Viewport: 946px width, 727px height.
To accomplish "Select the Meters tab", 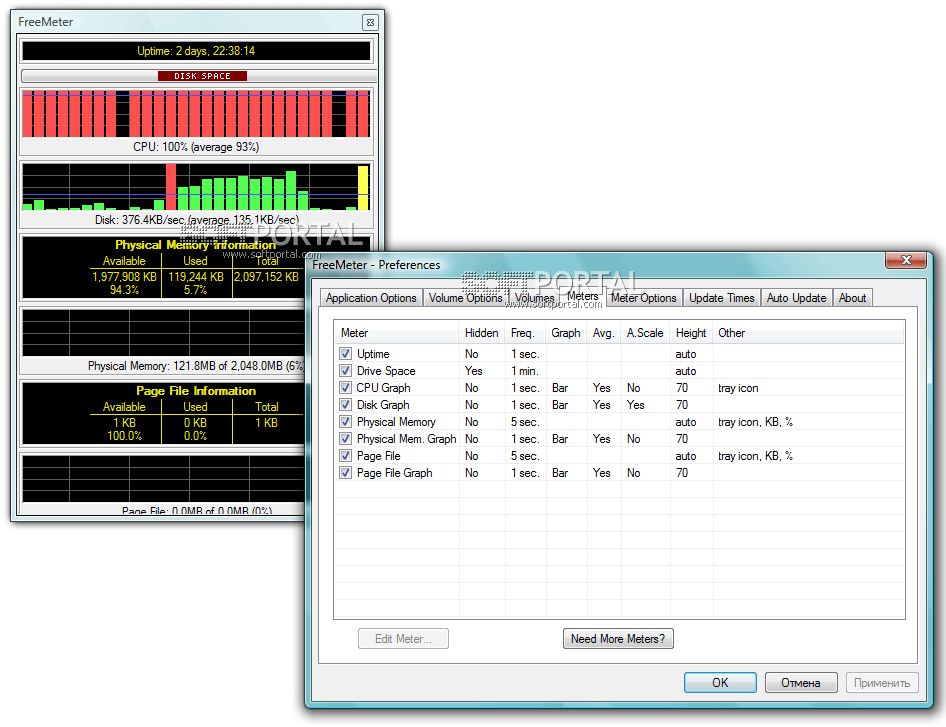I will pyautogui.click(x=583, y=296).
